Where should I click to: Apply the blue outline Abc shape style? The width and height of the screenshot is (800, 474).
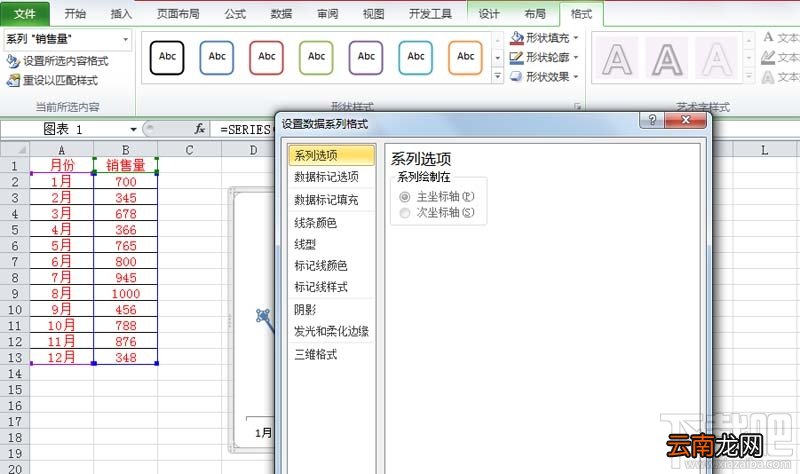(x=216, y=58)
